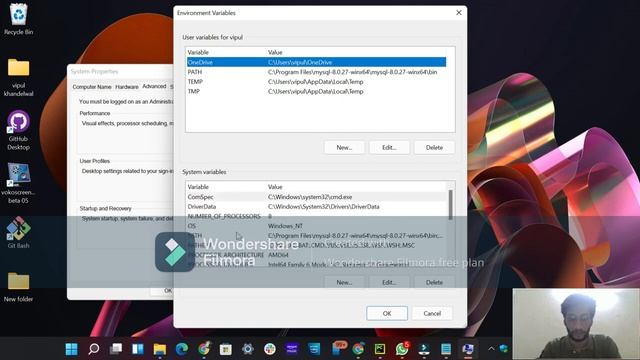Click the mysql bin PATH value in User variables

[x=352, y=72]
